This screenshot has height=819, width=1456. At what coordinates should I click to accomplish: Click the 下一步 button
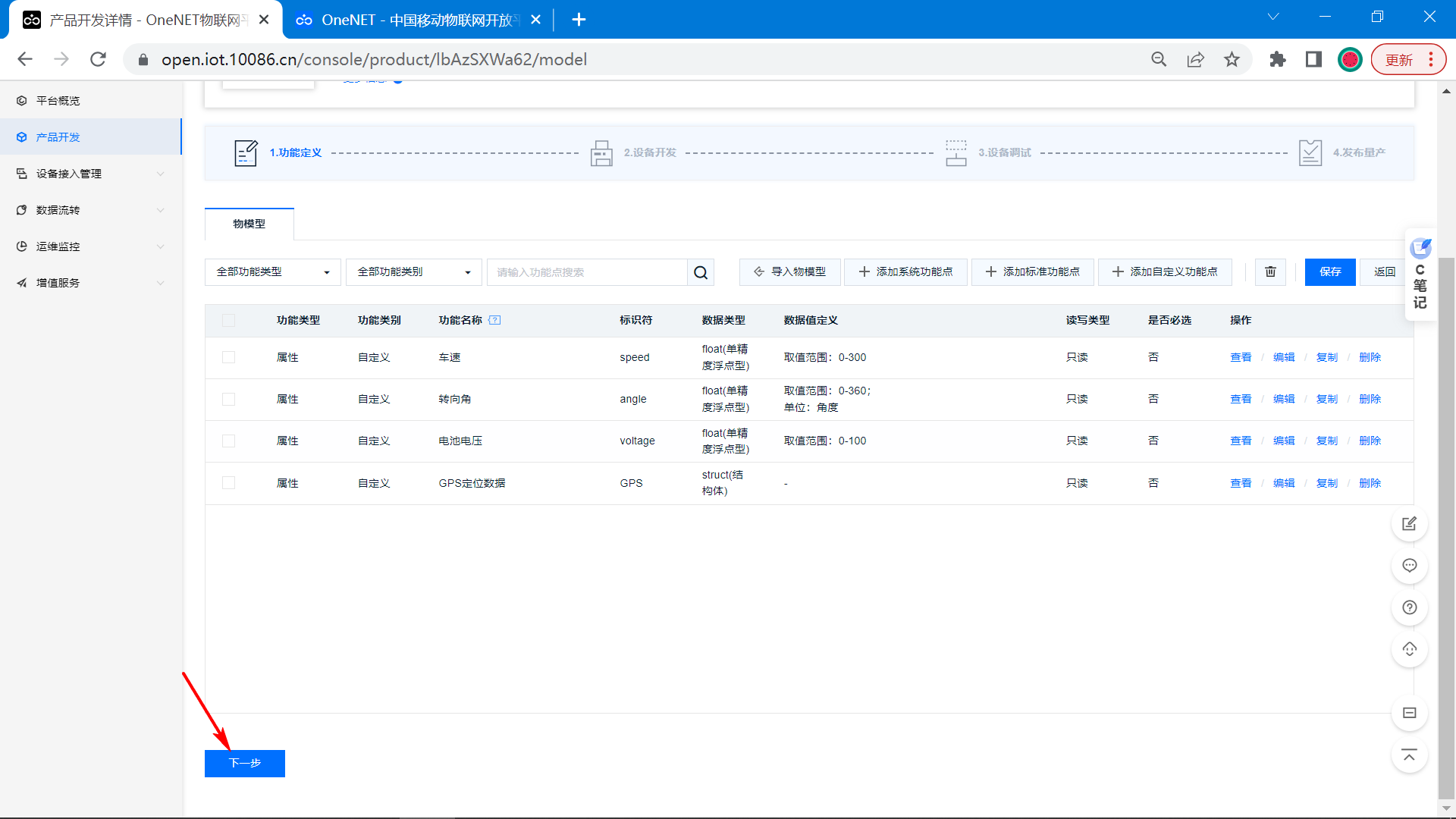[245, 763]
